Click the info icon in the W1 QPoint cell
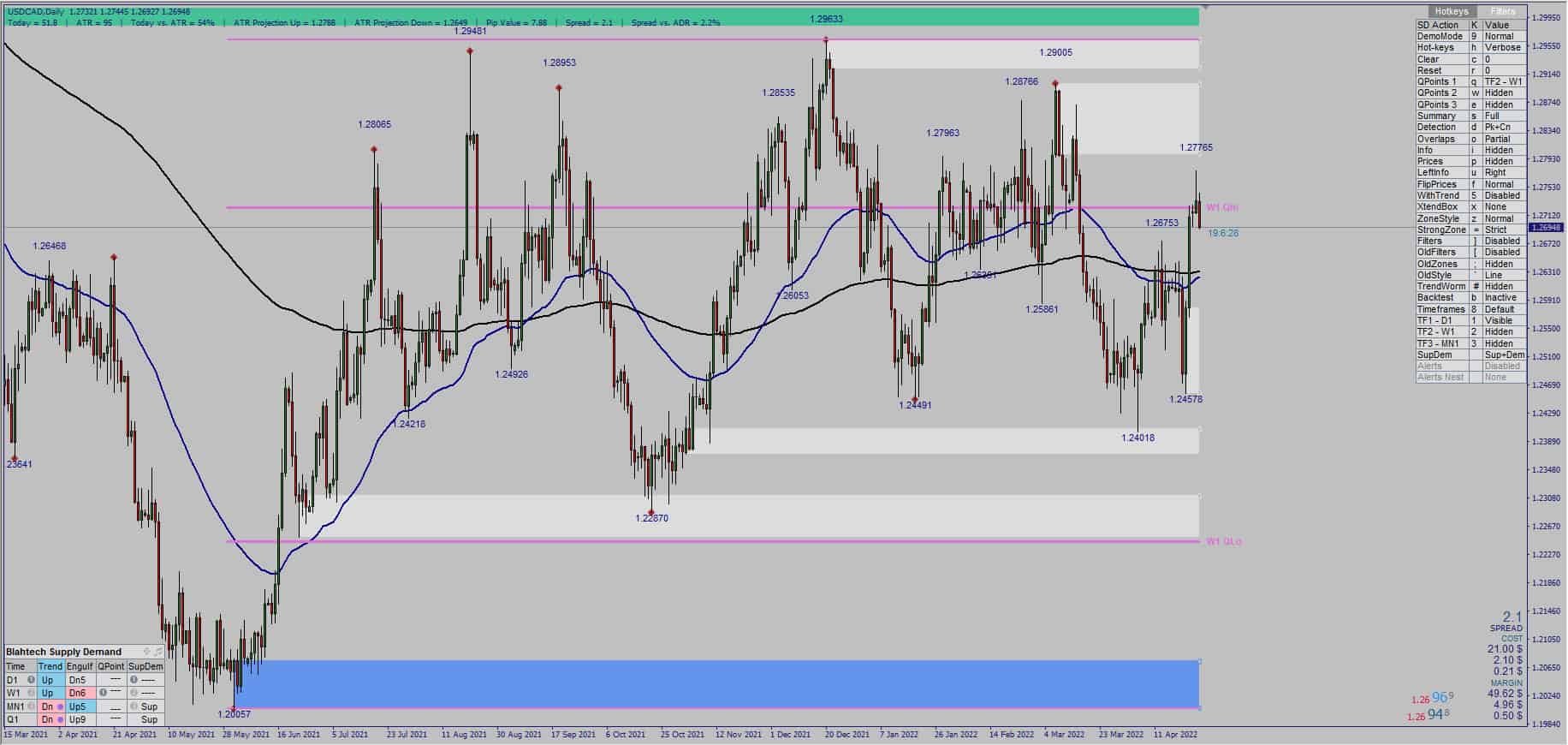Viewport: 1568px width, 745px height. (x=103, y=693)
